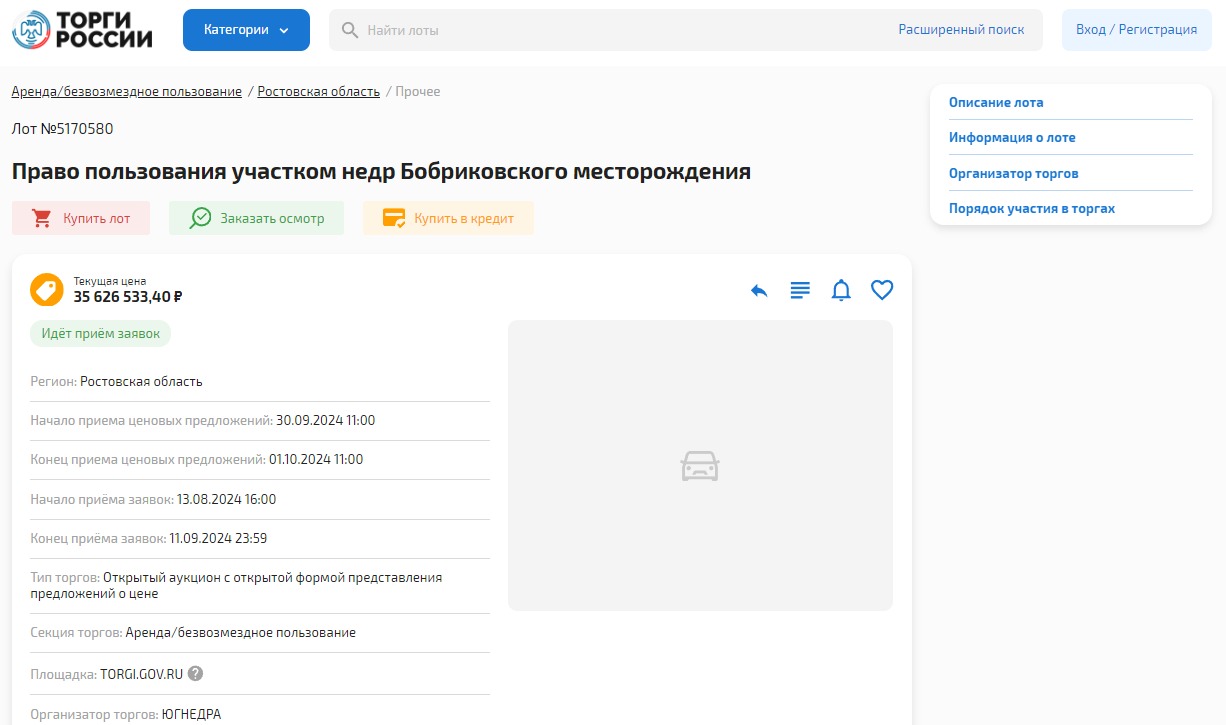The image size is (1226, 725).
Task: Click the TORGI.GOV.RU help question mark icon
Action: 196,674
